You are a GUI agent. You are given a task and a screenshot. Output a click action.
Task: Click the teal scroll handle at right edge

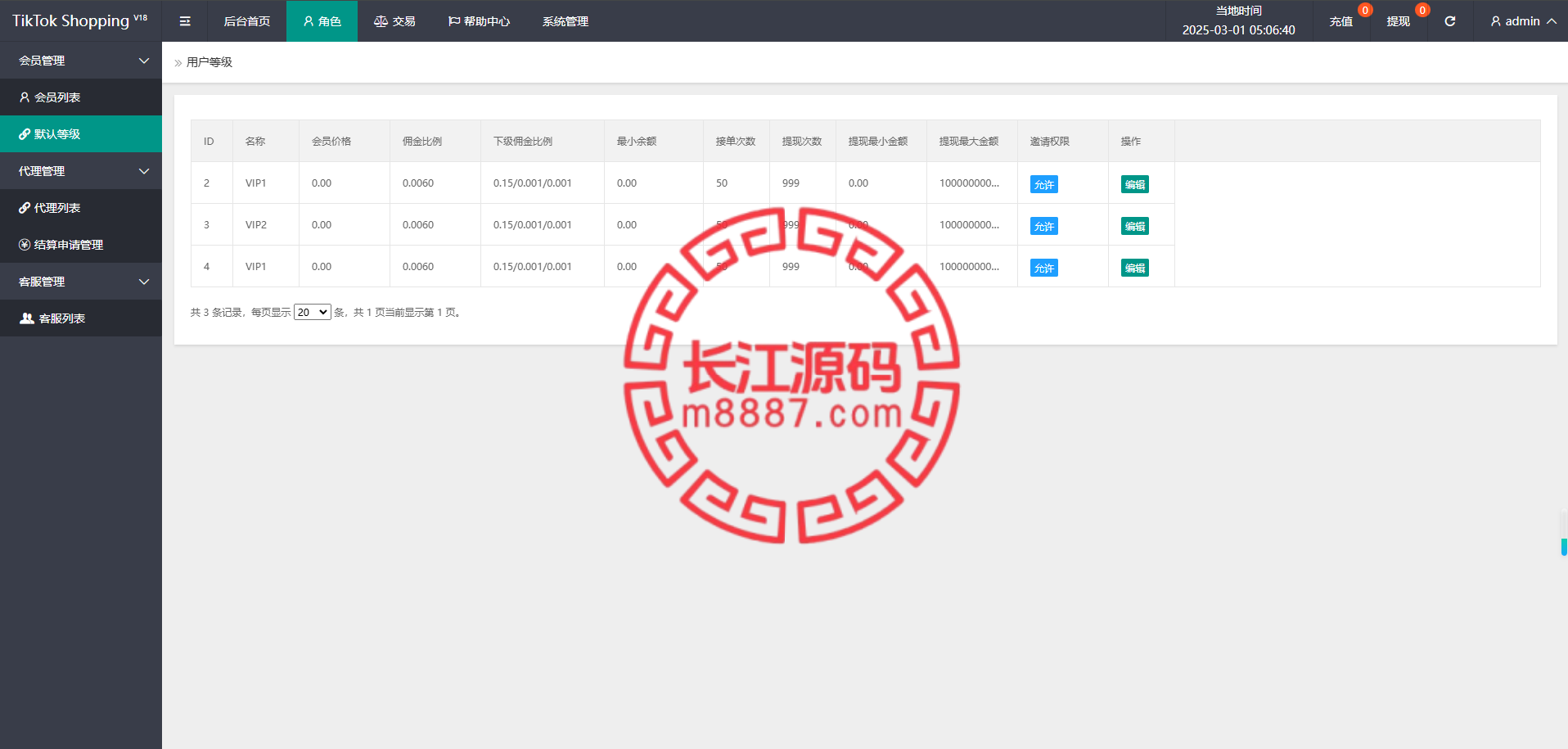point(1564,547)
